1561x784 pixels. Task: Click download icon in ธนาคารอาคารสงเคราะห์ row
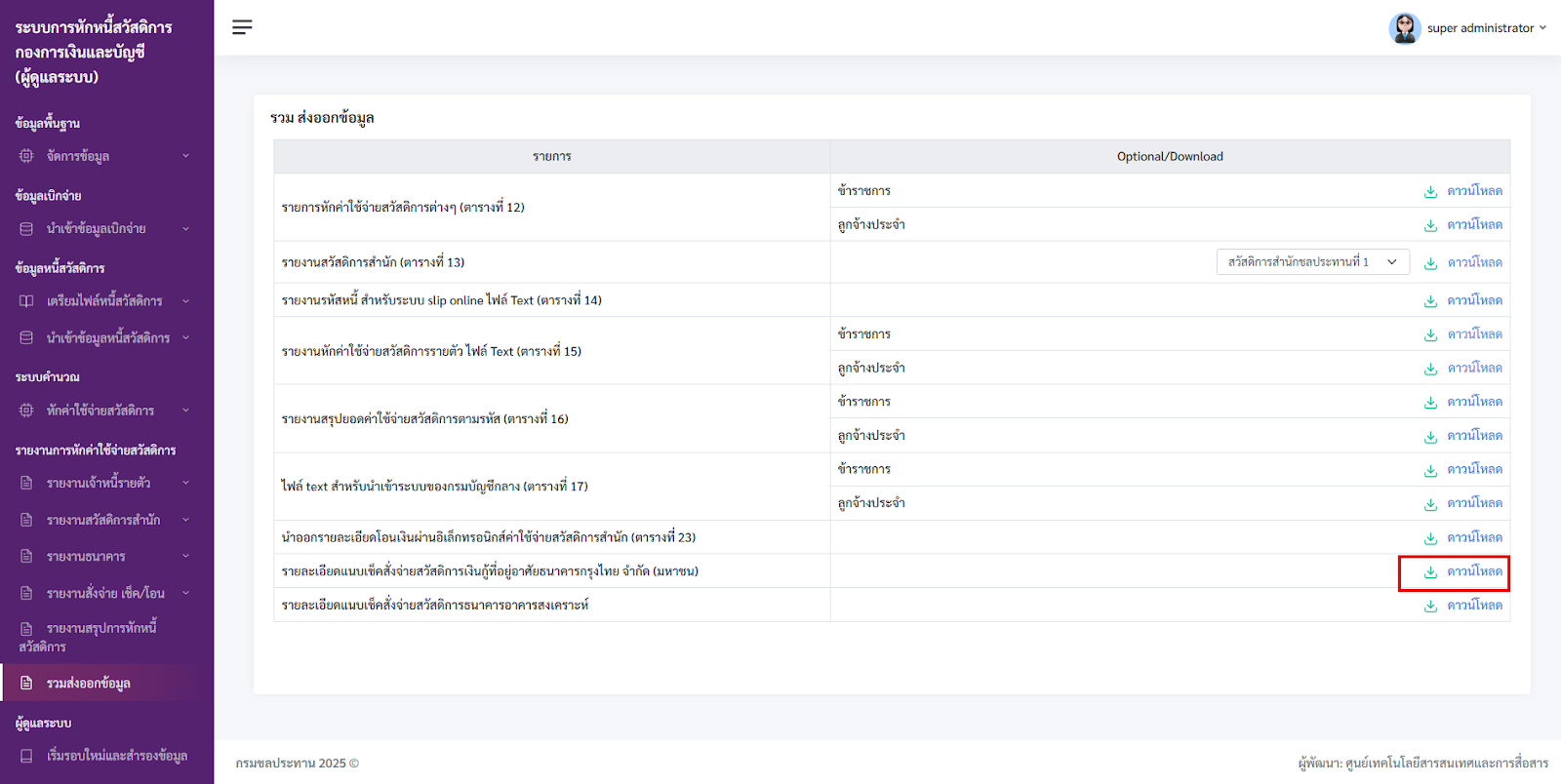[1430, 606]
